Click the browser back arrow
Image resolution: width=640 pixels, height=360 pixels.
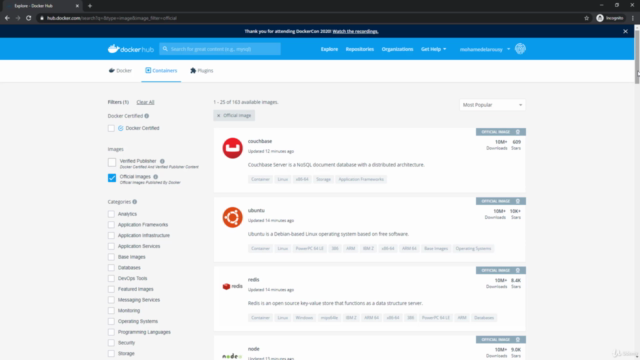pyautogui.click(x=7, y=18)
